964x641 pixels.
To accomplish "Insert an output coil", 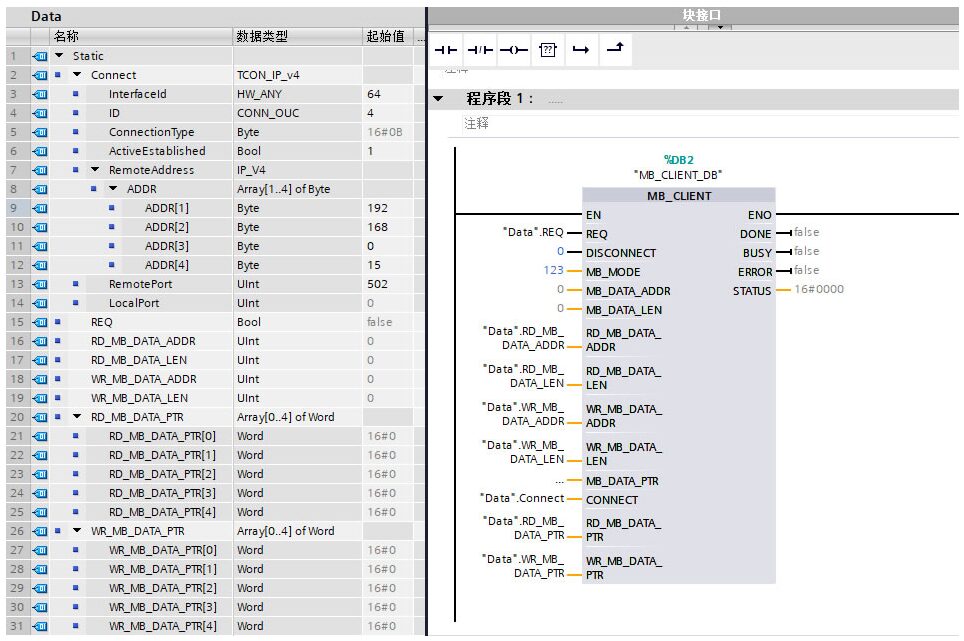I will pos(514,50).
